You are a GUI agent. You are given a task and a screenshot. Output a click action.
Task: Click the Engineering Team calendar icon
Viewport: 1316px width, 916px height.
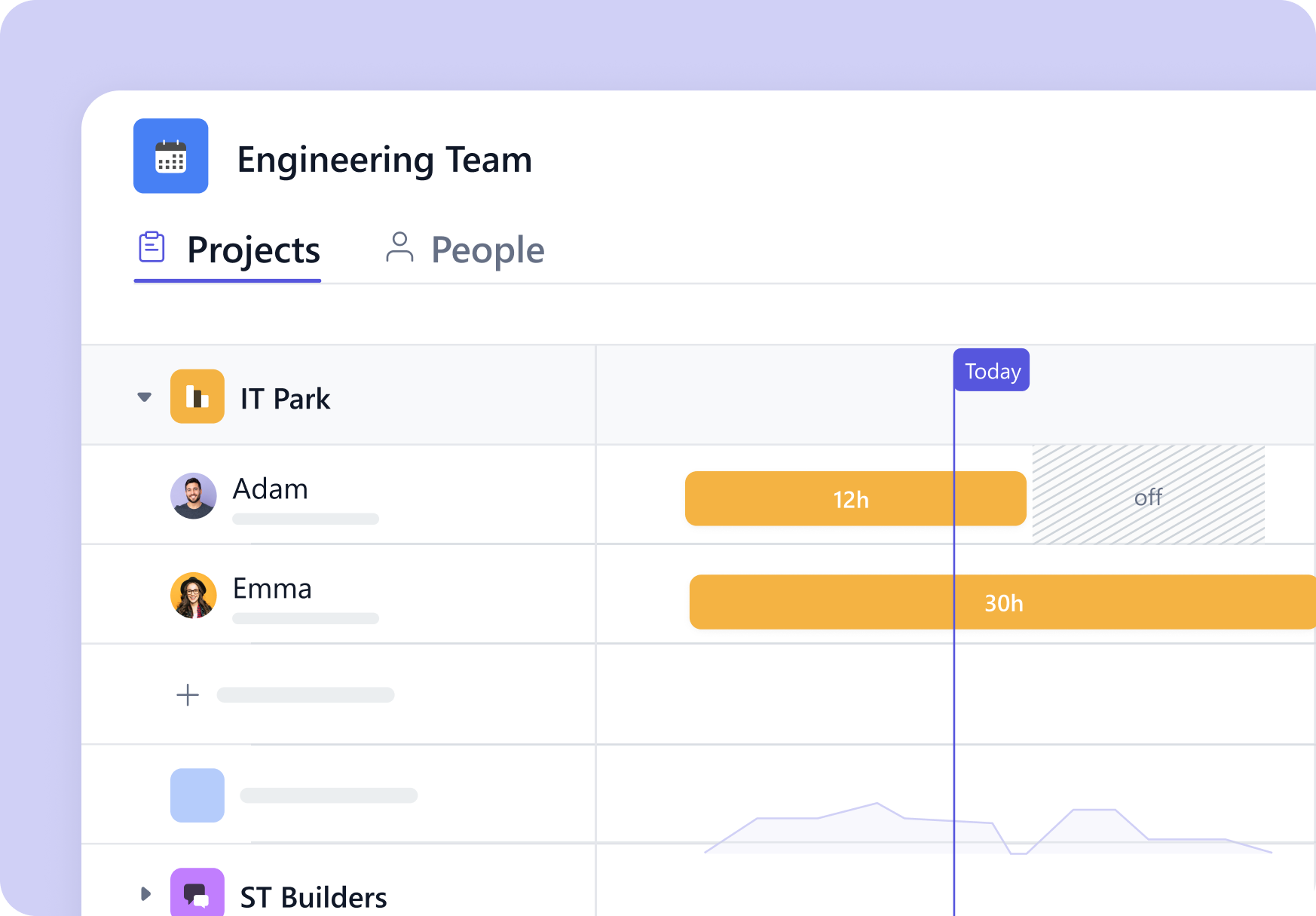170,156
